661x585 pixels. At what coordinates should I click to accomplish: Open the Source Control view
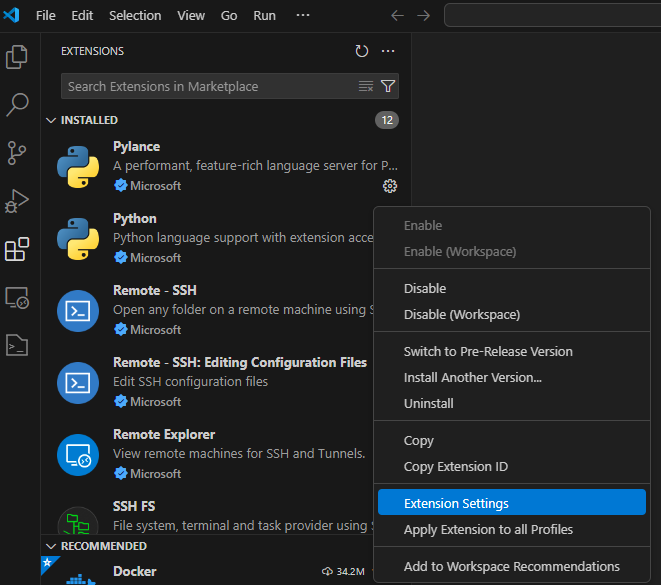[x=17, y=153]
